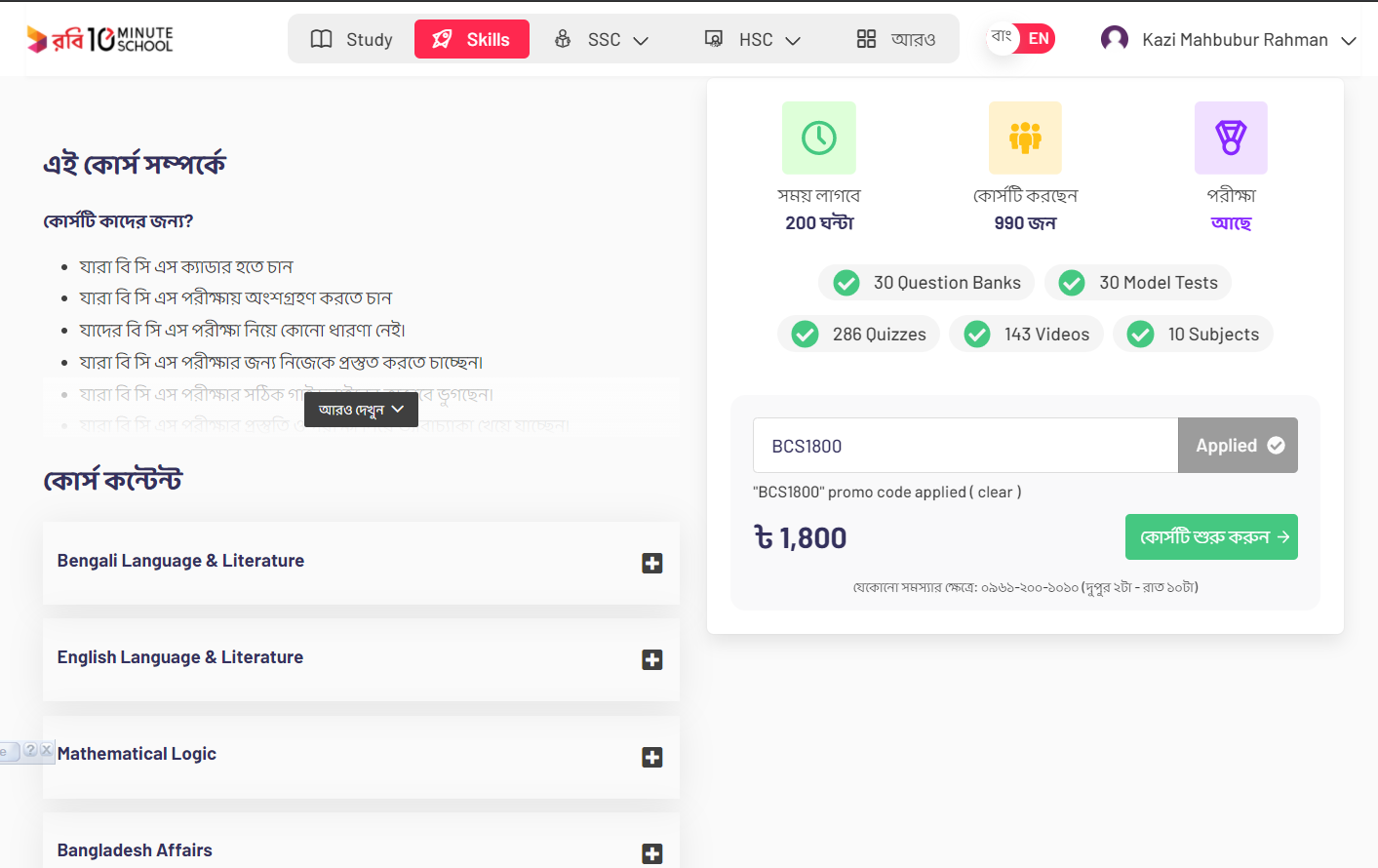Click the HSC certificate icon

[x=714, y=39]
